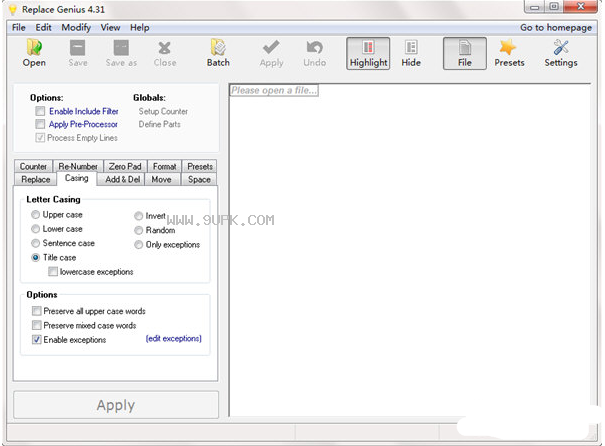Click the large Apply button
Image resolution: width=605 pixels, height=446 pixels.
tap(116, 405)
